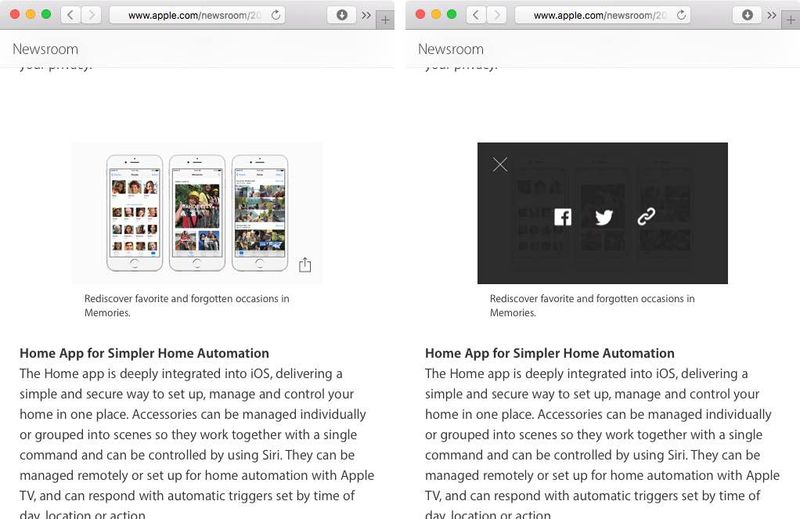Go forward in the right Safari window
This screenshot has width=800, height=519.
pos(496,15)
